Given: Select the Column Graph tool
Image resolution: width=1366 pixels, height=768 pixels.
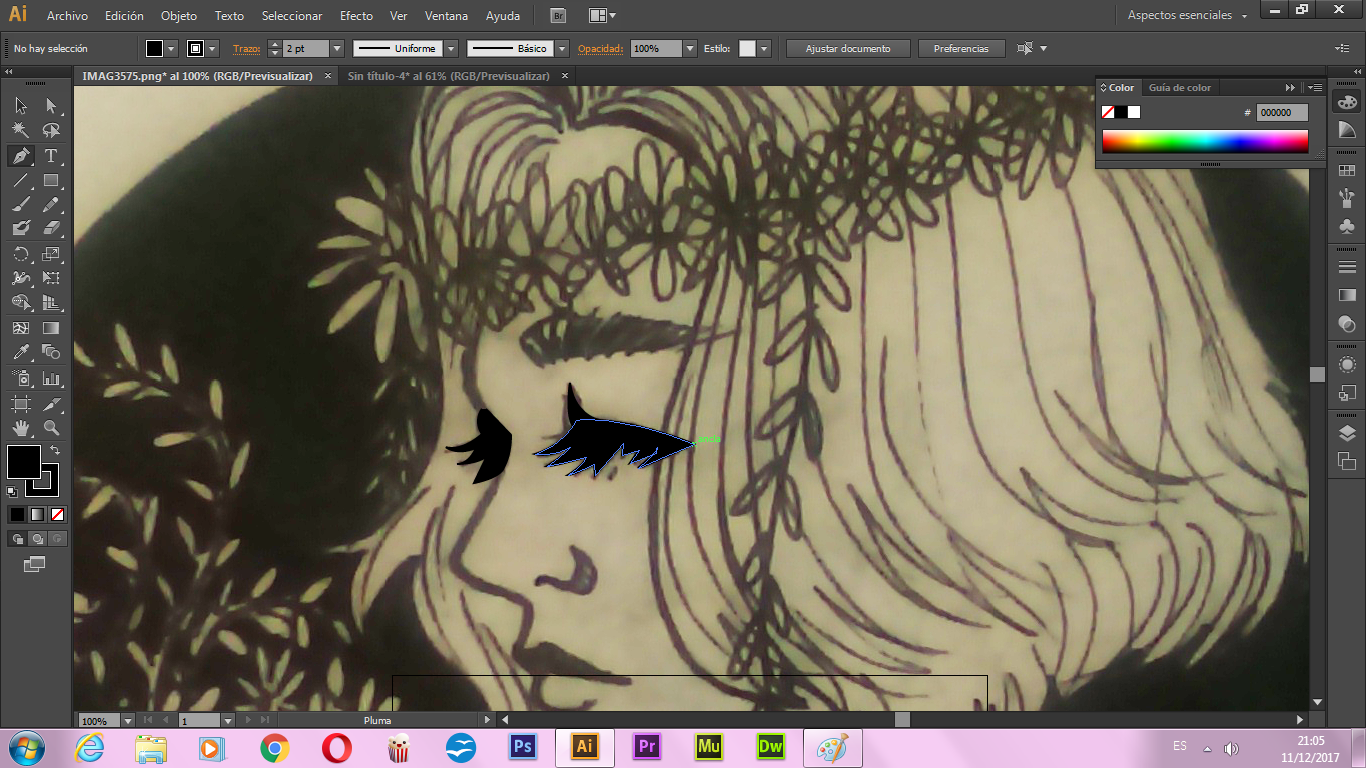Looking at the screenshot, I should (51, 378).
